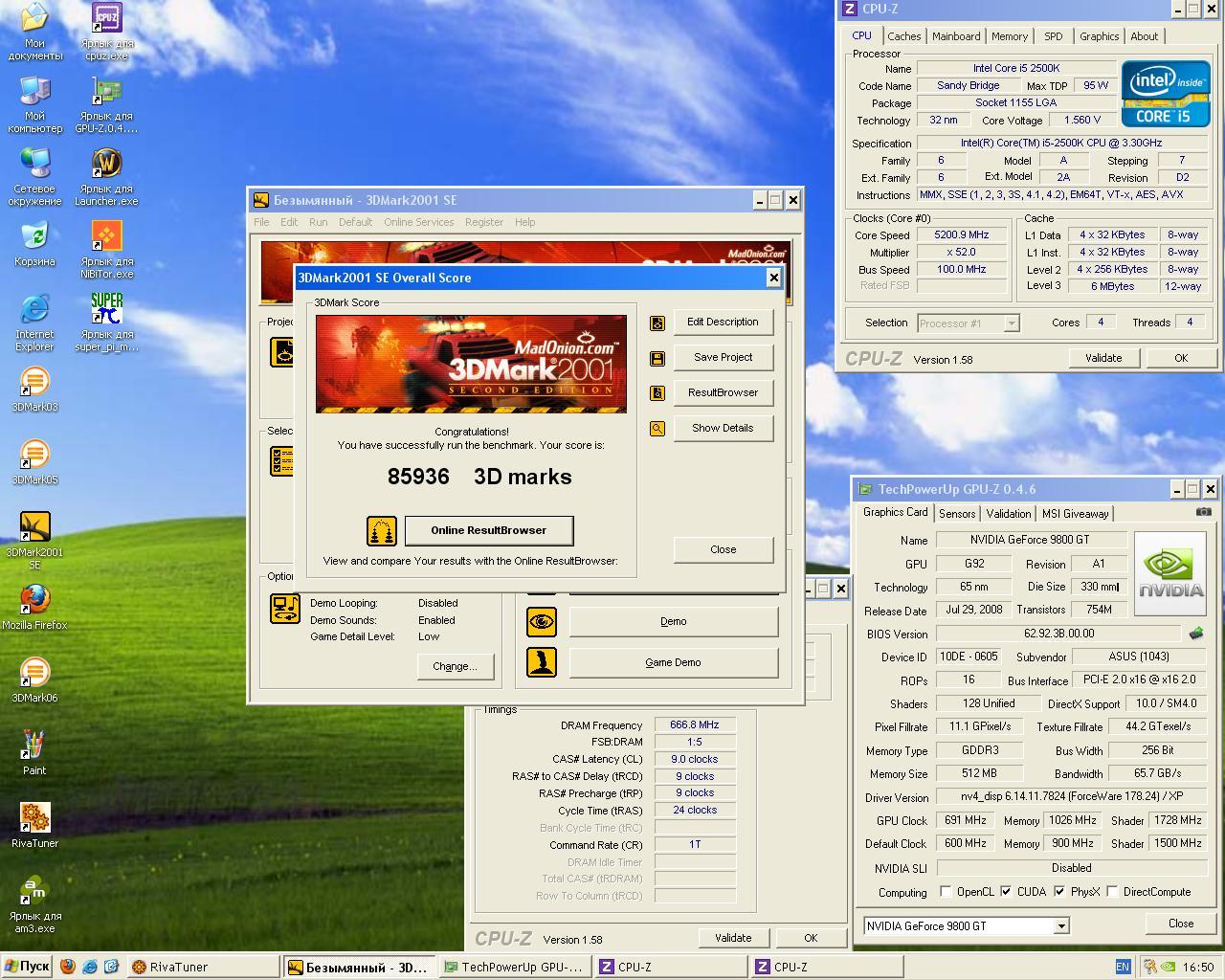Click the Start (Пуск) button on taskbar
Image resolution: width=1225 pixels, height=980 pixels.
click(x=27, y=967)
